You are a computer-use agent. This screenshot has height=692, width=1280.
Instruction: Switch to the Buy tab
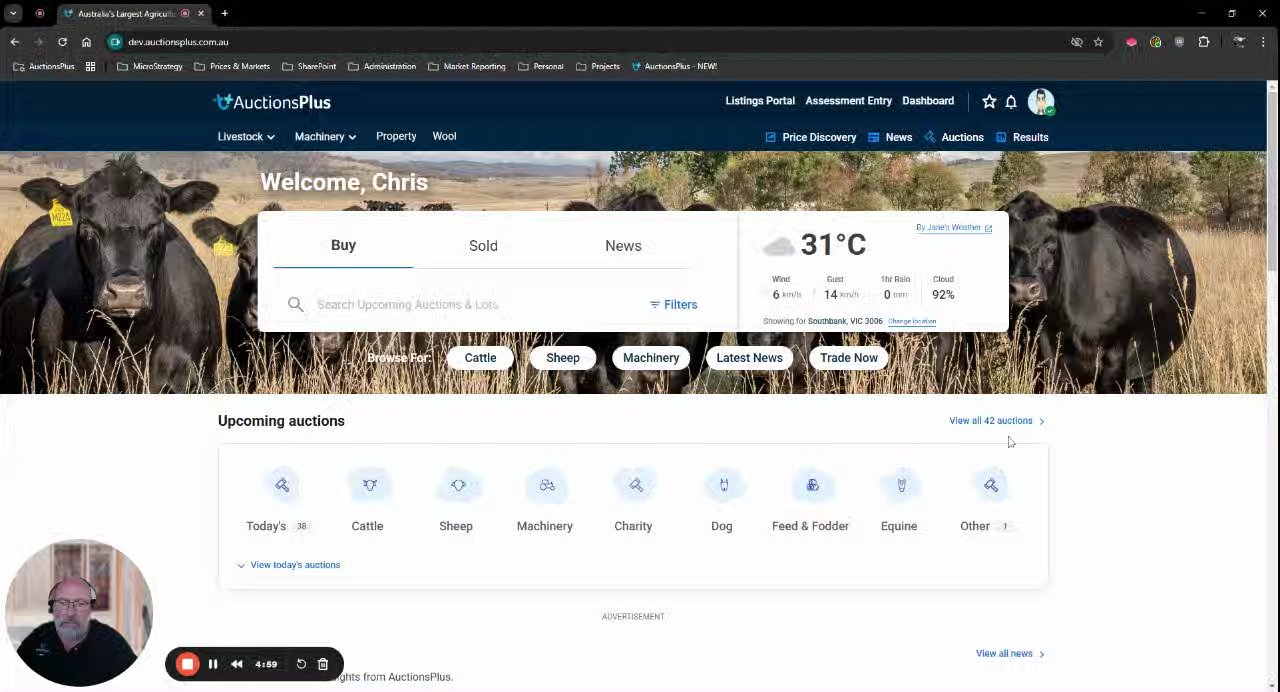coord(343,245)
